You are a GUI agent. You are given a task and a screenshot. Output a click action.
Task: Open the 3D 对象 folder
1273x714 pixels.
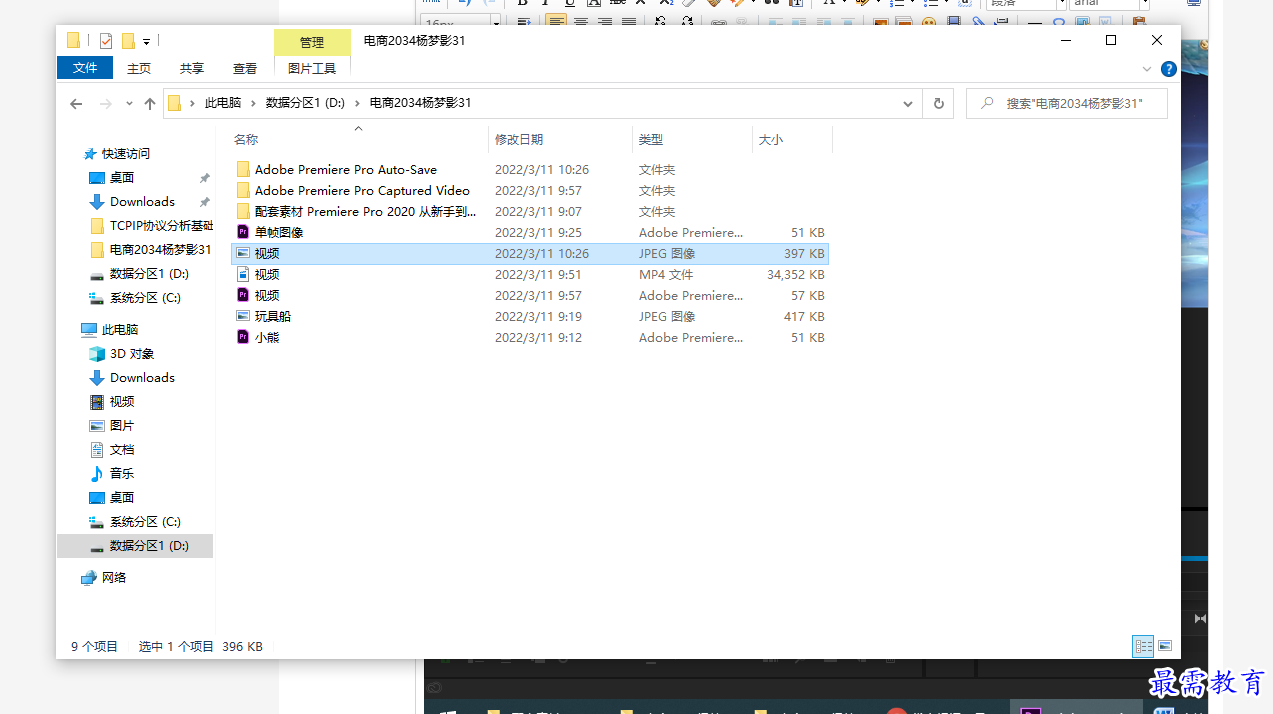[132, 354]
